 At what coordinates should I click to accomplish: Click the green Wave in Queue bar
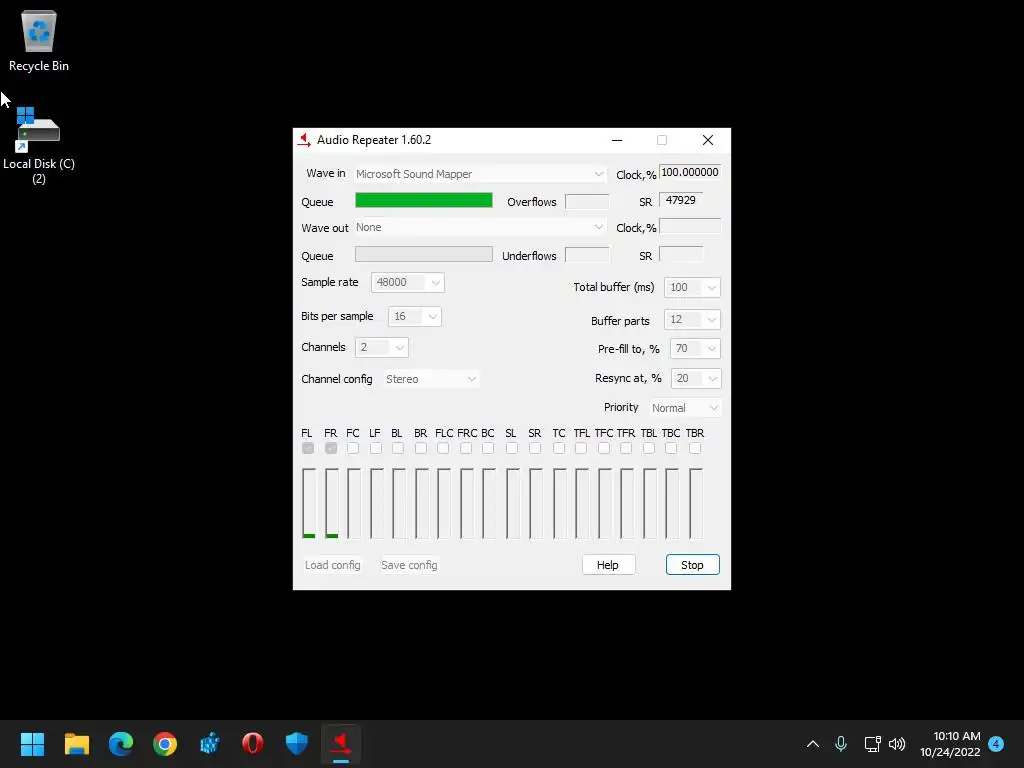pyautogui.click(x=424, y=200)
